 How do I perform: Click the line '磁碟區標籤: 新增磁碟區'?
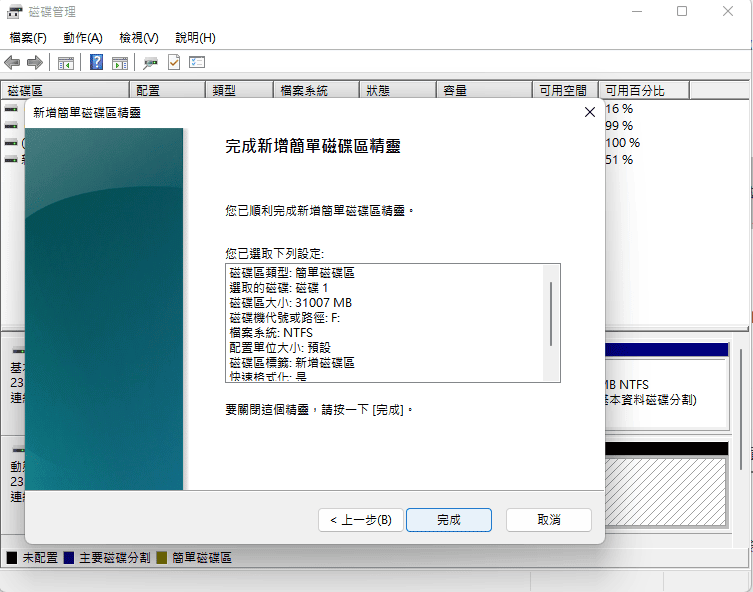(292, 362)
